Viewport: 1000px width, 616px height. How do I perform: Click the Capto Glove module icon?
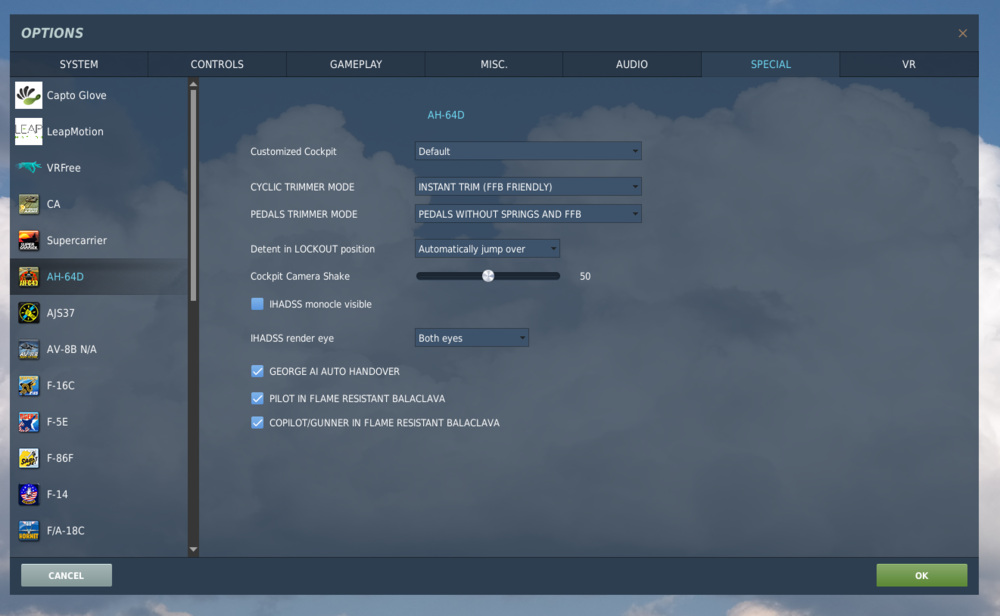[x=29, y=95]
